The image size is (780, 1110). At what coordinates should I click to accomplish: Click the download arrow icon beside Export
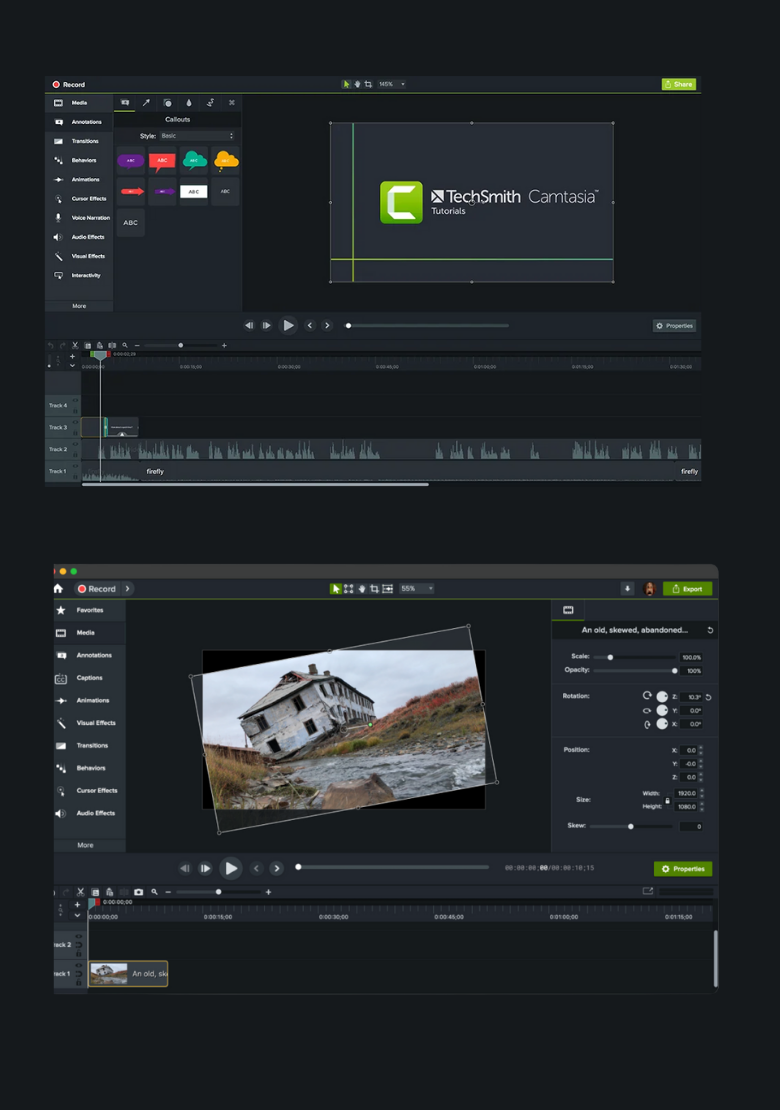[x=628, y=589]
